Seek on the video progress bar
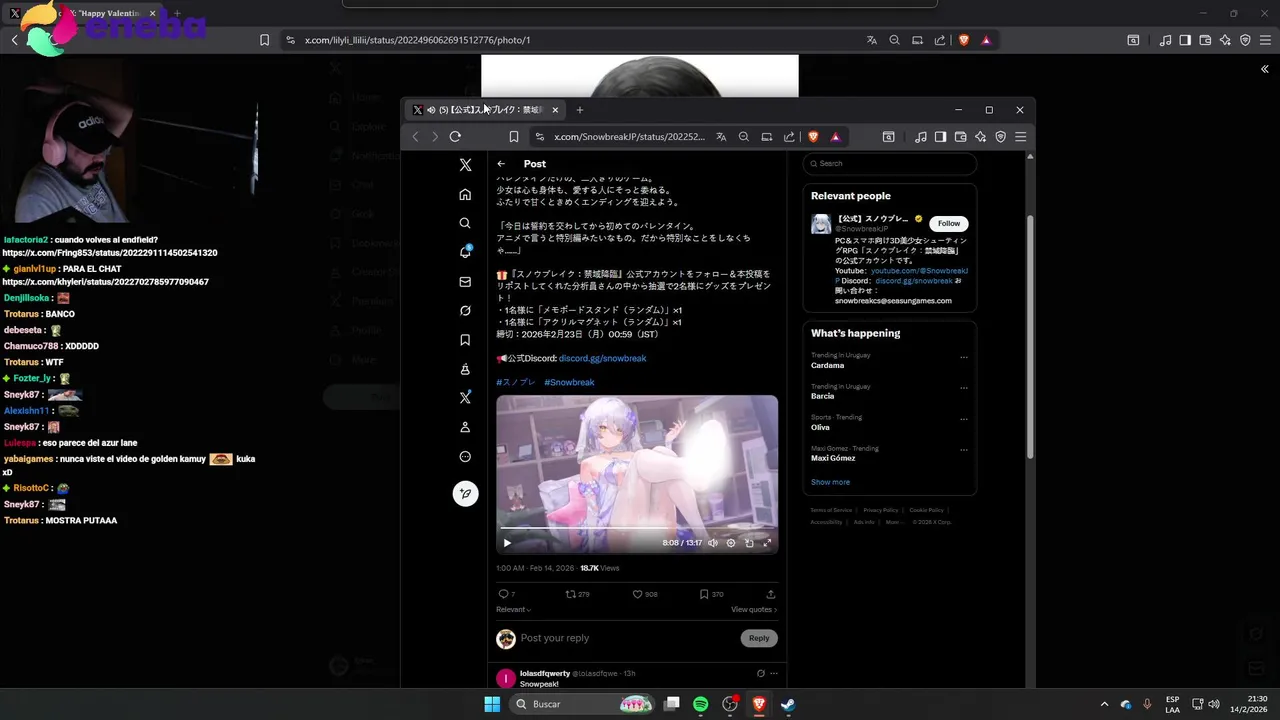This screenshot has width=1280, height=720. tap(637, 528)
